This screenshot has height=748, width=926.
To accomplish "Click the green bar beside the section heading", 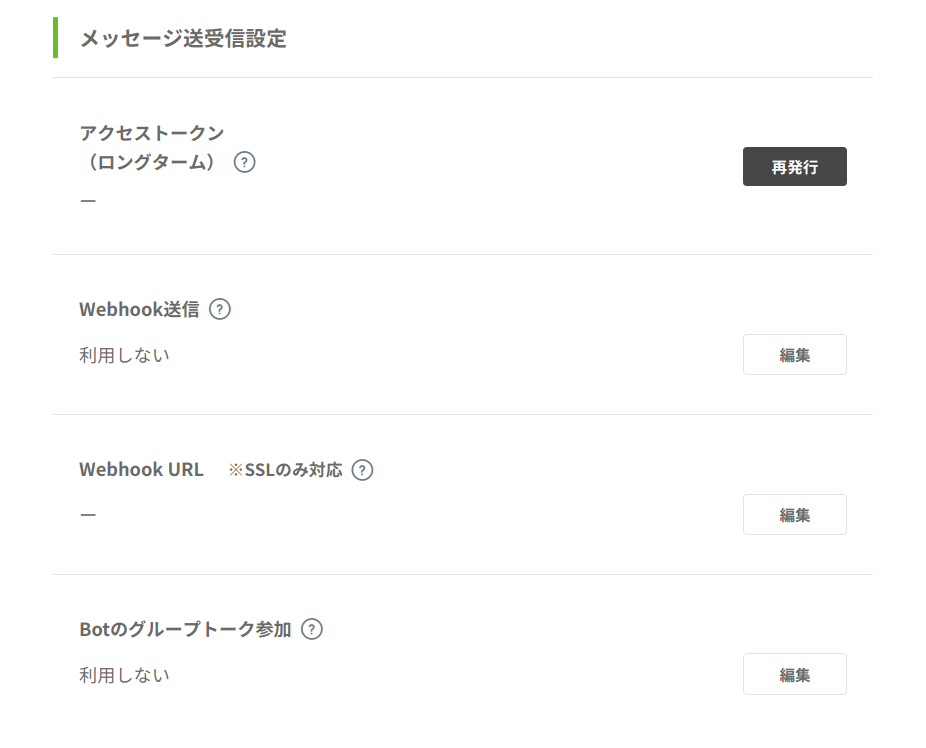I will [x=55, y=38].
